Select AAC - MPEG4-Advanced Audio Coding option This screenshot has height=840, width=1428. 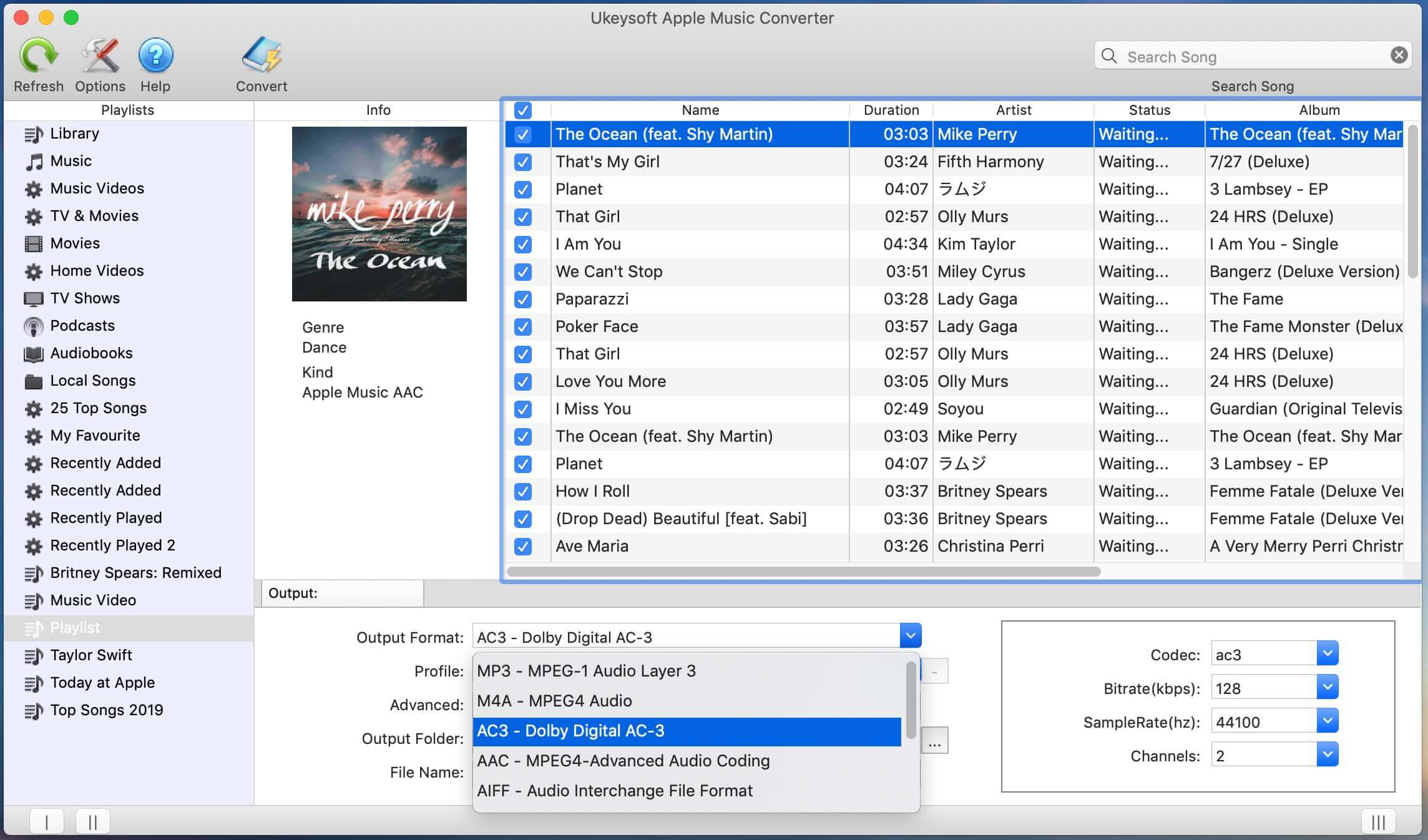pyautogui.click(x=623, y=761)
